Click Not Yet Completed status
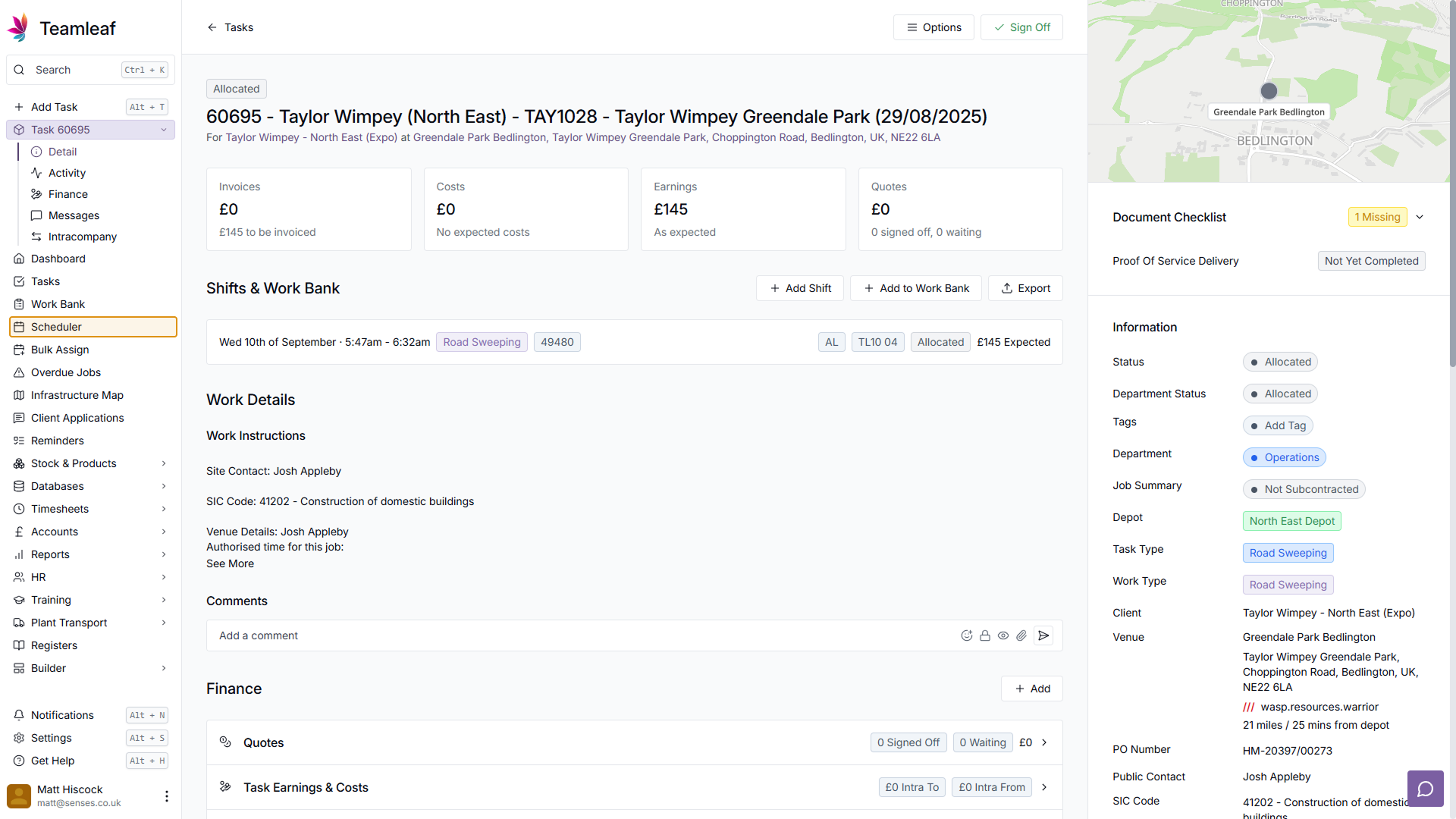 click(x=1371, y=261)
